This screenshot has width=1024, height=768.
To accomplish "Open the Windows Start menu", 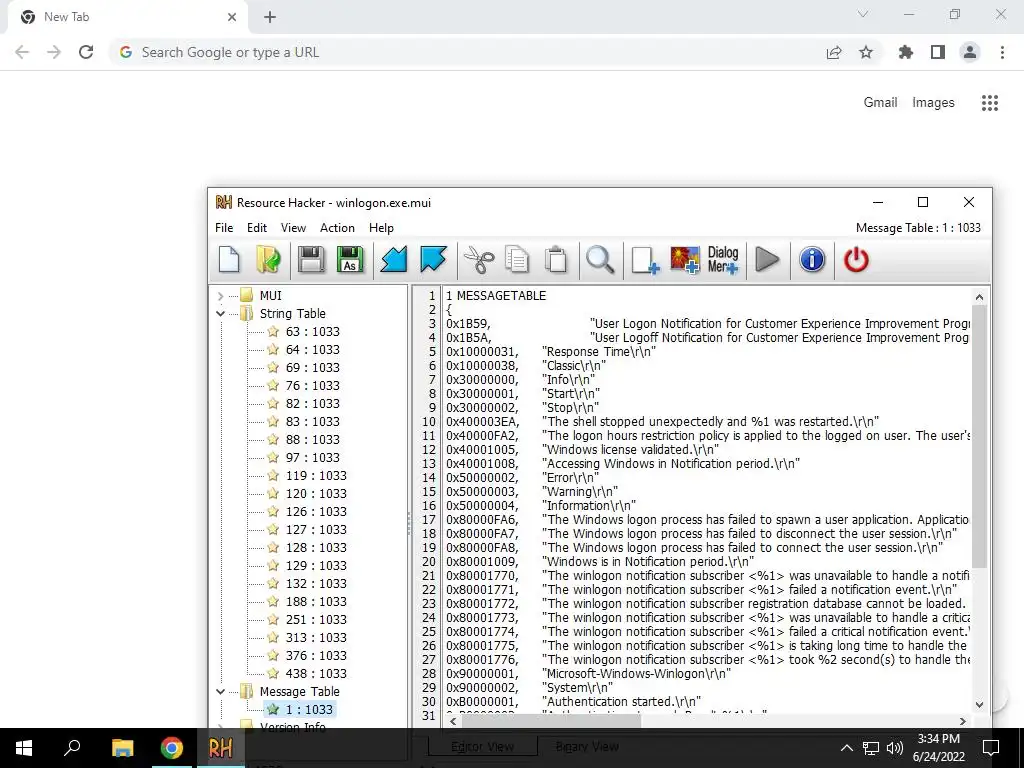I will tap(24, 748).
